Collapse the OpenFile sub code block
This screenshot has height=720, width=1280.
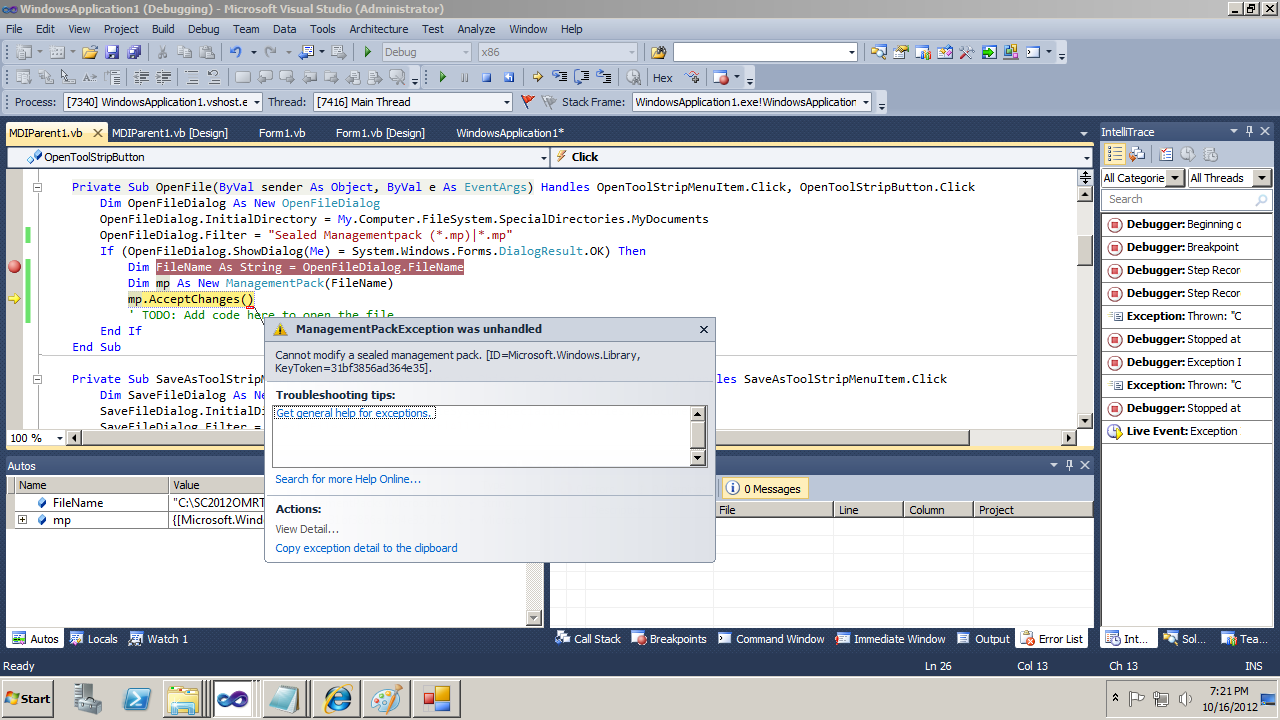pos(37,187)
